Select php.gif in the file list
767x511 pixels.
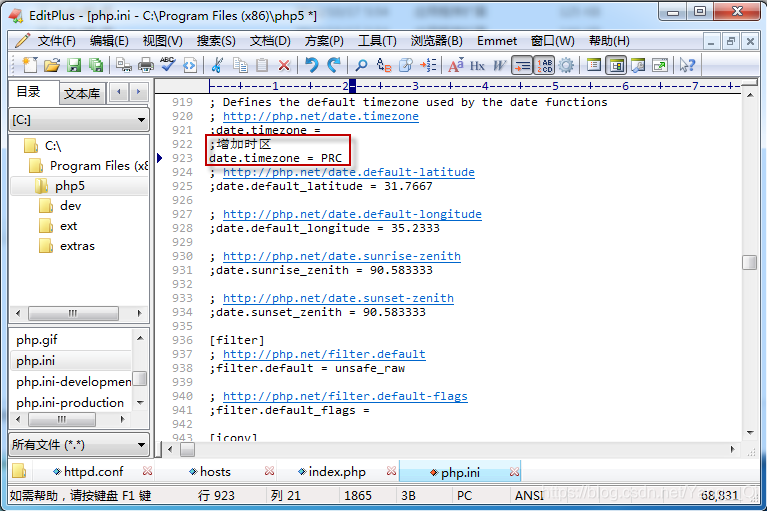[37, 339]
